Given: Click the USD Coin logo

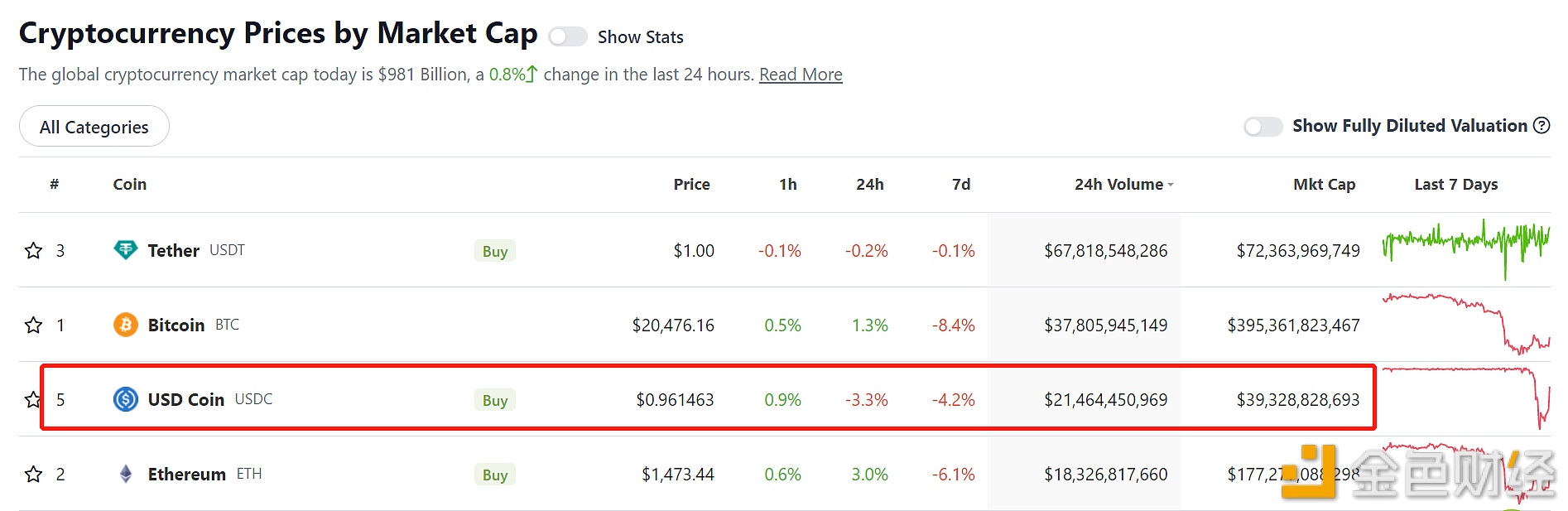Looking at the screenshot, I should [x=126, y=399].
